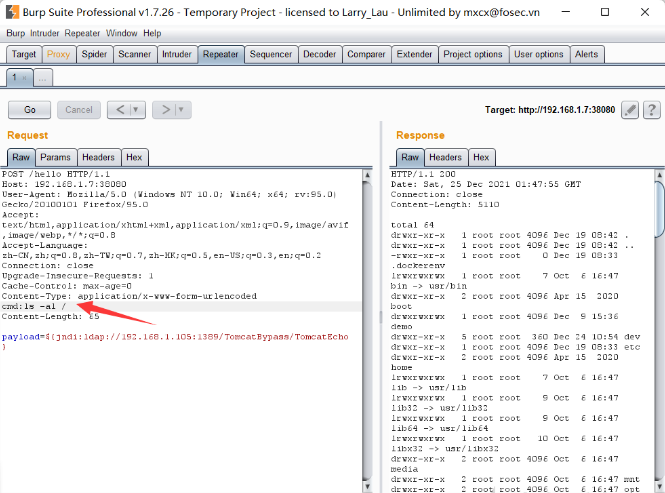665x493 pixels.
Task: Click request pane scrollbar down arrow
Action: pyautogui.click(x=368, y=486)
